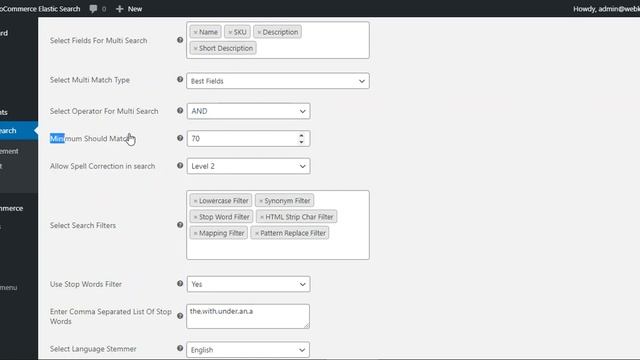This screenshot has height=360, width=640.
Task: Click the 'Select Search Filters' label
Action: pyautogui.click(x=83, y=225)
